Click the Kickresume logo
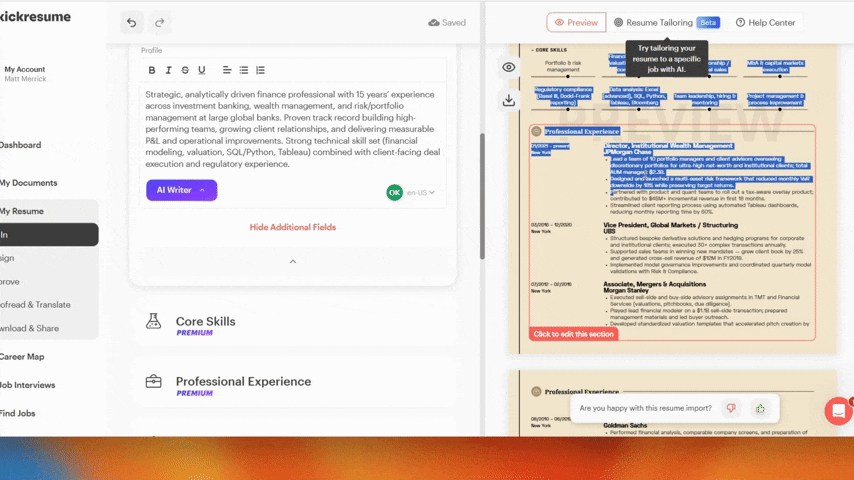The image size is (854, 480). [x=35, y=16]
